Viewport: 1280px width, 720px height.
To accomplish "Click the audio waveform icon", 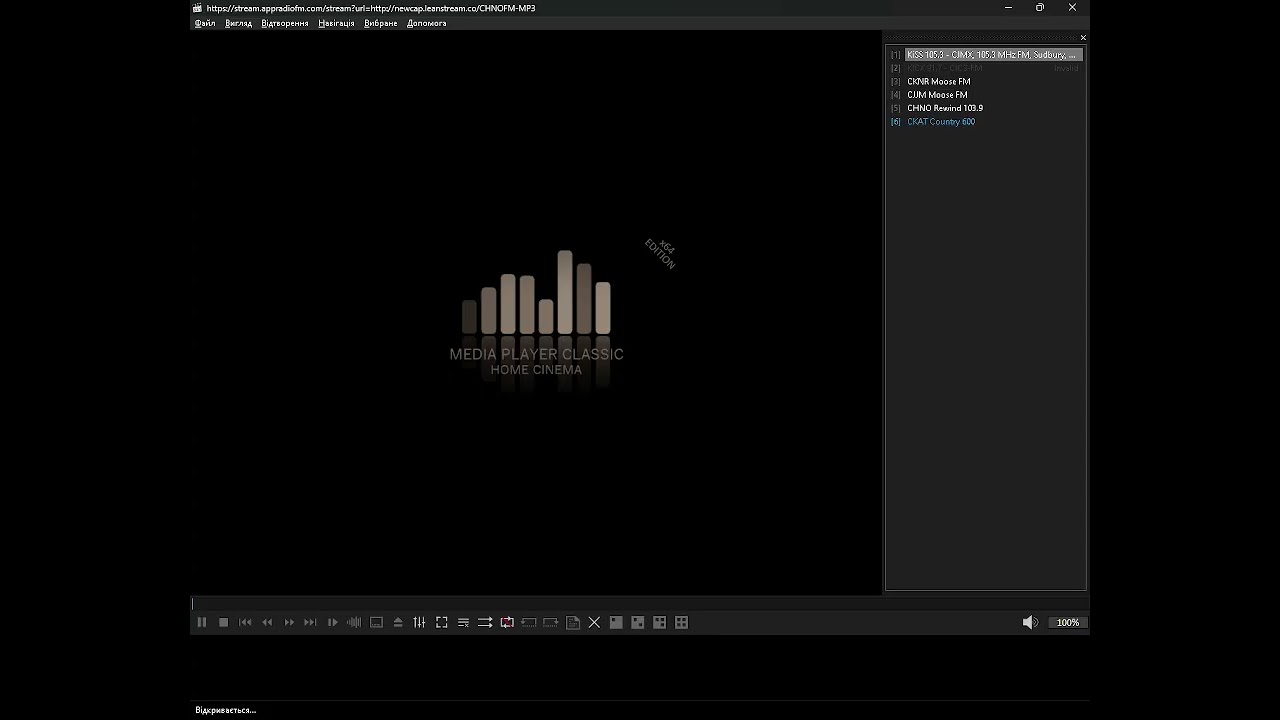I will [354, 622].
